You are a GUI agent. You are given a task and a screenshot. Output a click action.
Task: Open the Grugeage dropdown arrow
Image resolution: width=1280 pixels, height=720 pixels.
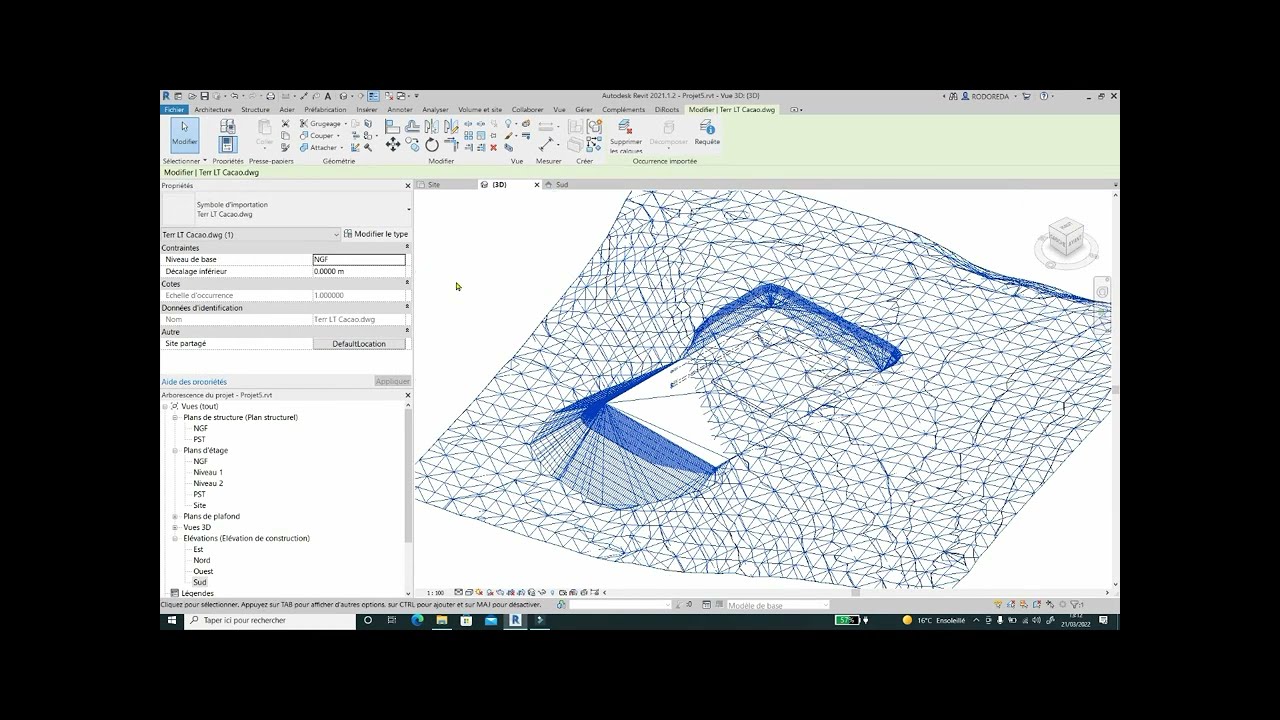345,124
